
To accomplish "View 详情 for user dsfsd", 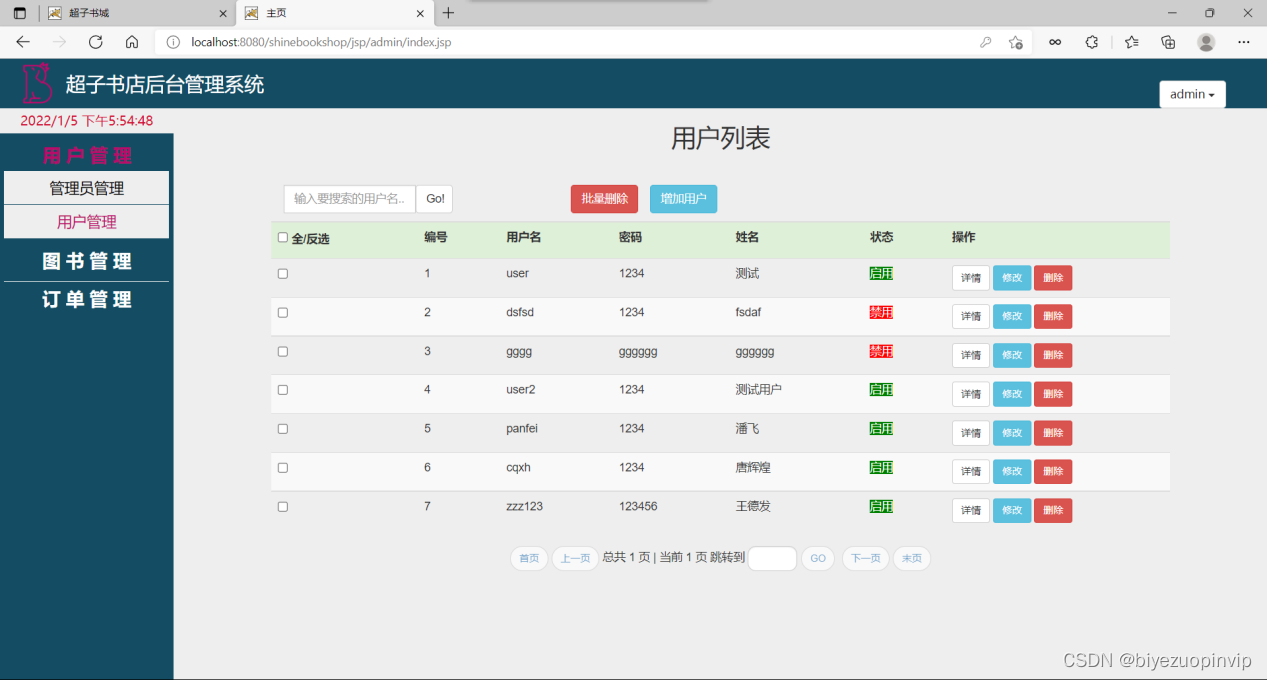I will pyautogui.click(x=971, y=316).
